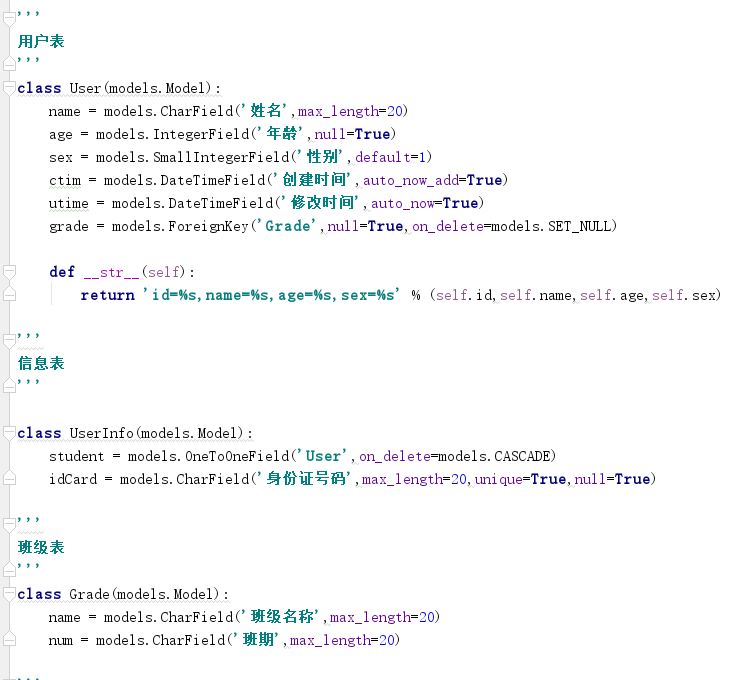Click fold marker at quotes below 班级表

(x=9, y=570)
